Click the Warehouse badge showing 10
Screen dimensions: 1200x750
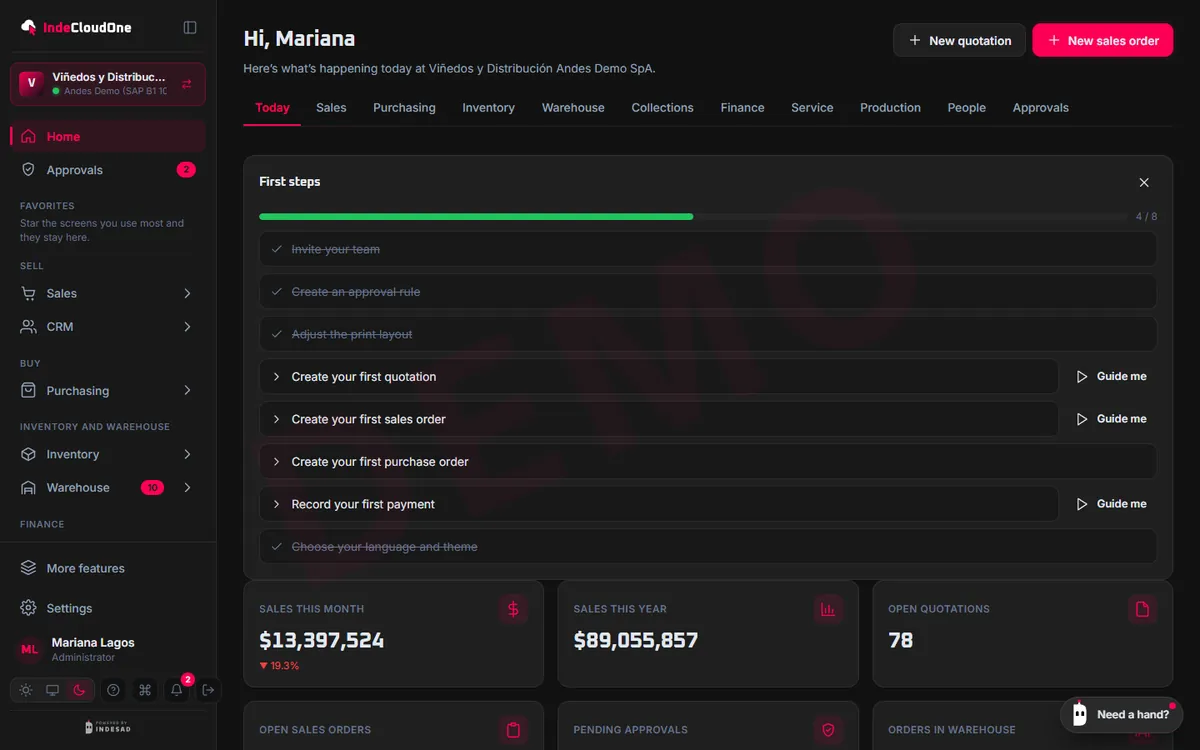tap(152, 488)
